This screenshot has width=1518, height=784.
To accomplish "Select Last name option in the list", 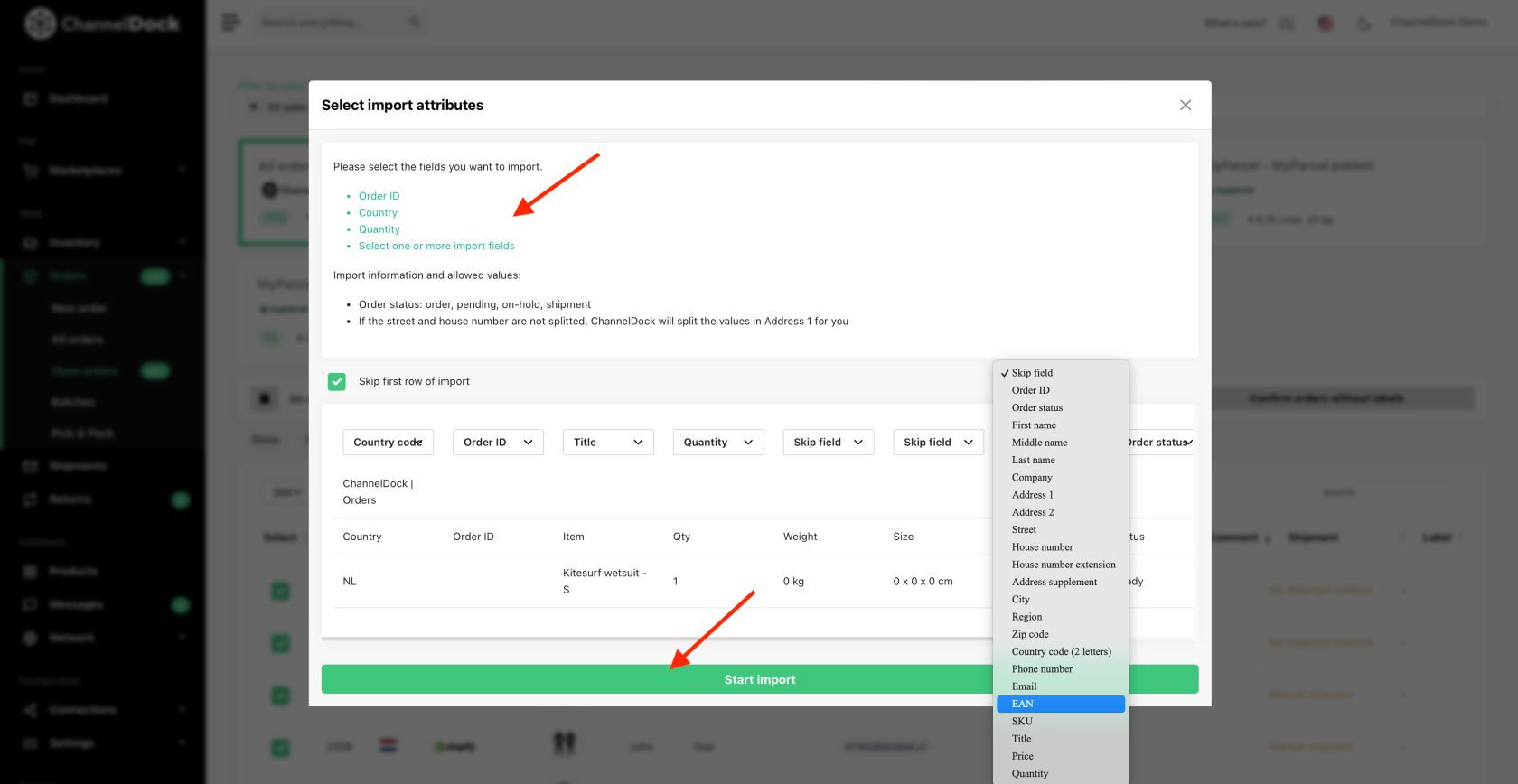I will pyautogui.click(x=1061, y=461).
